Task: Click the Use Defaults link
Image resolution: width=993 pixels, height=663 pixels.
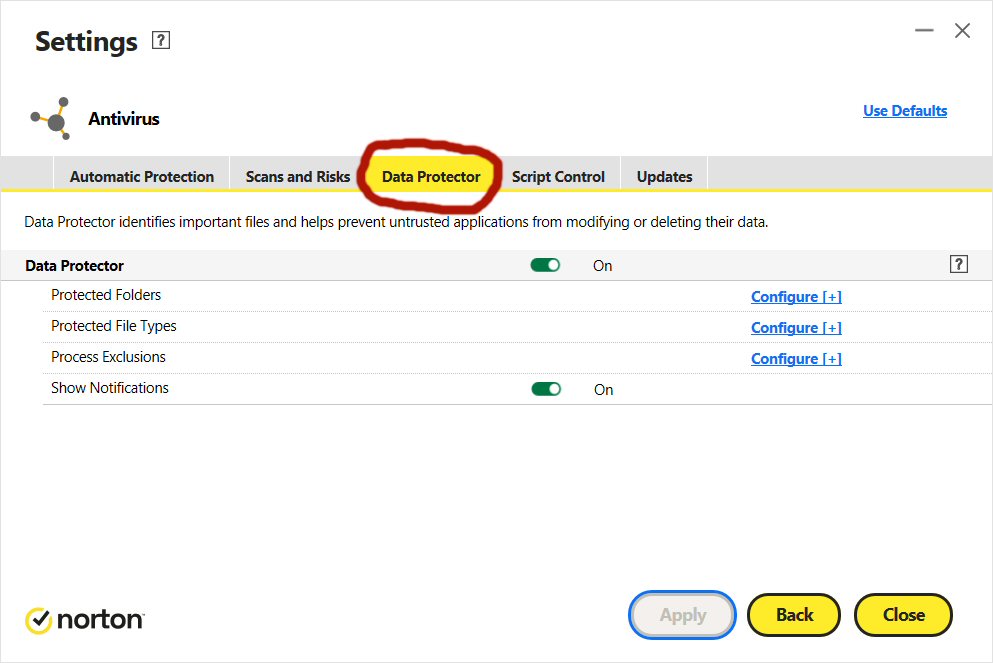Action: [x=905, y=111]
